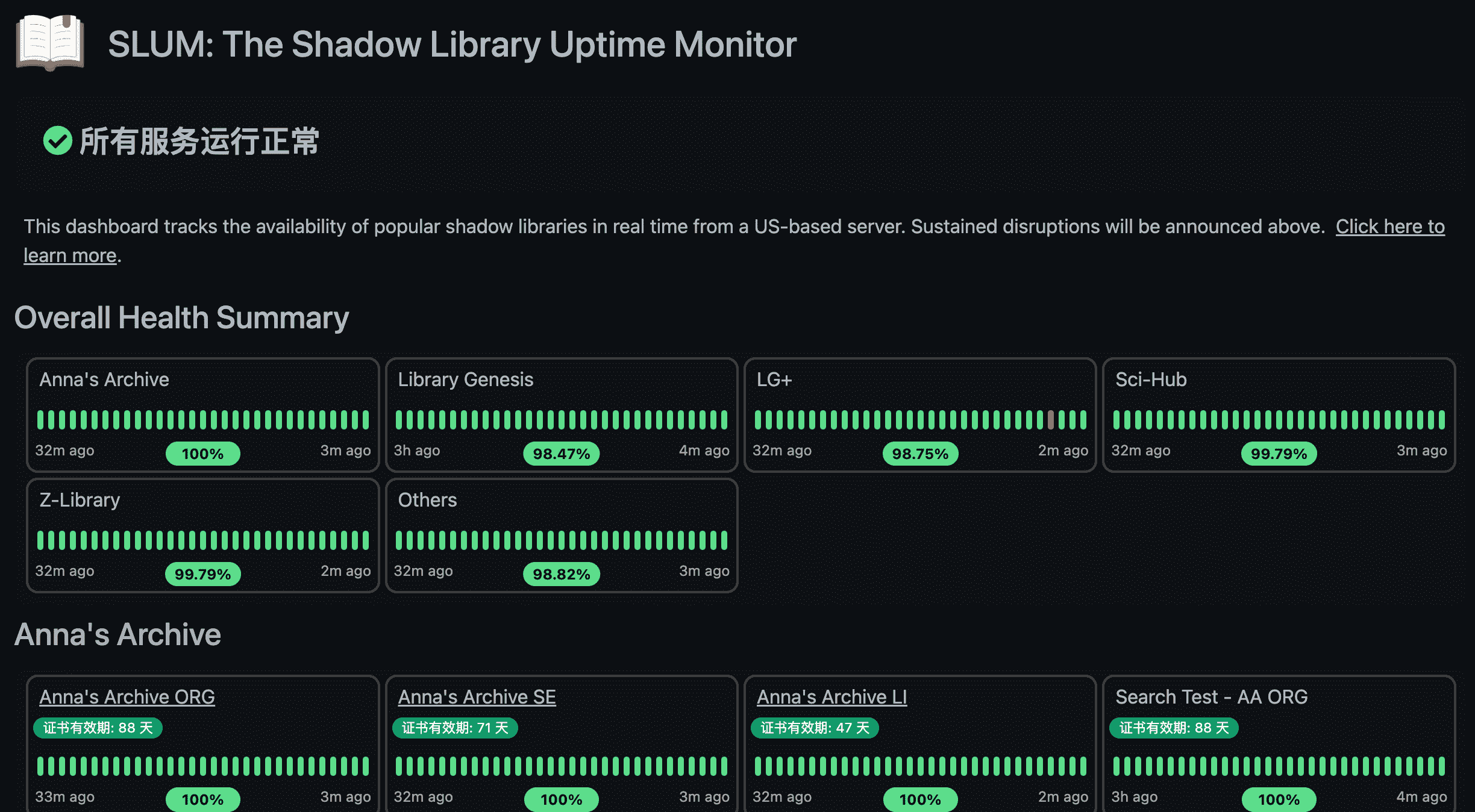Click the Anna's Archive summary card title

pos(104,379)
